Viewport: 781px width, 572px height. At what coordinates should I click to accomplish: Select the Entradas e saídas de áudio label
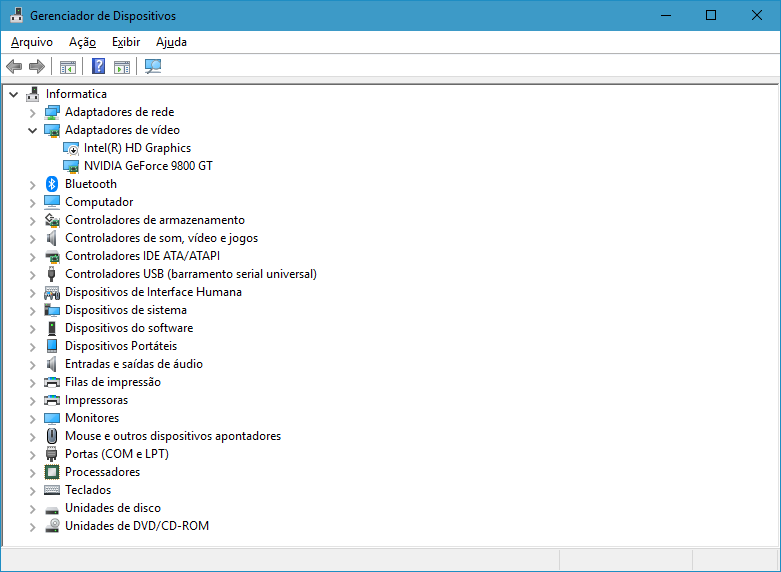[x=134, y=364]
